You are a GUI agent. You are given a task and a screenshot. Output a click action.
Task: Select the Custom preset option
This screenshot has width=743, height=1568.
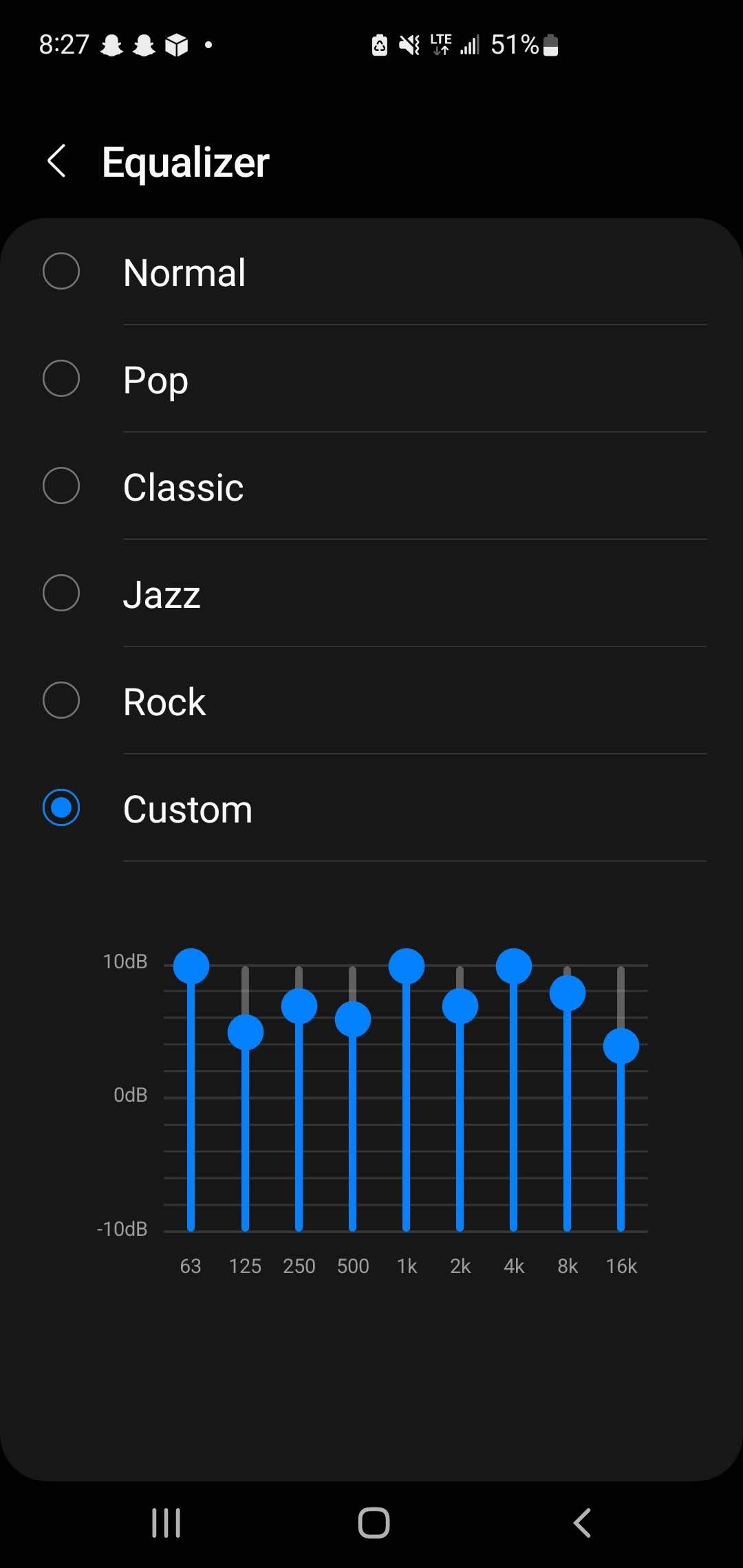click(x=61, y=808)
